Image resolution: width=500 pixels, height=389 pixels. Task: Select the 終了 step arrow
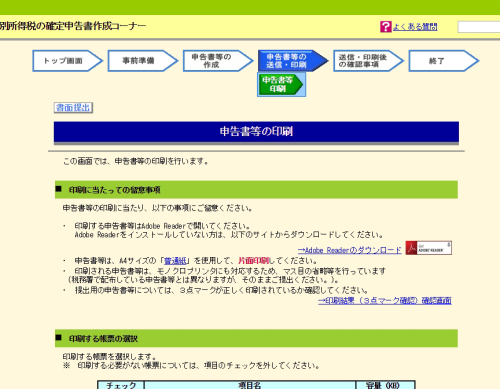pos(444,61)
